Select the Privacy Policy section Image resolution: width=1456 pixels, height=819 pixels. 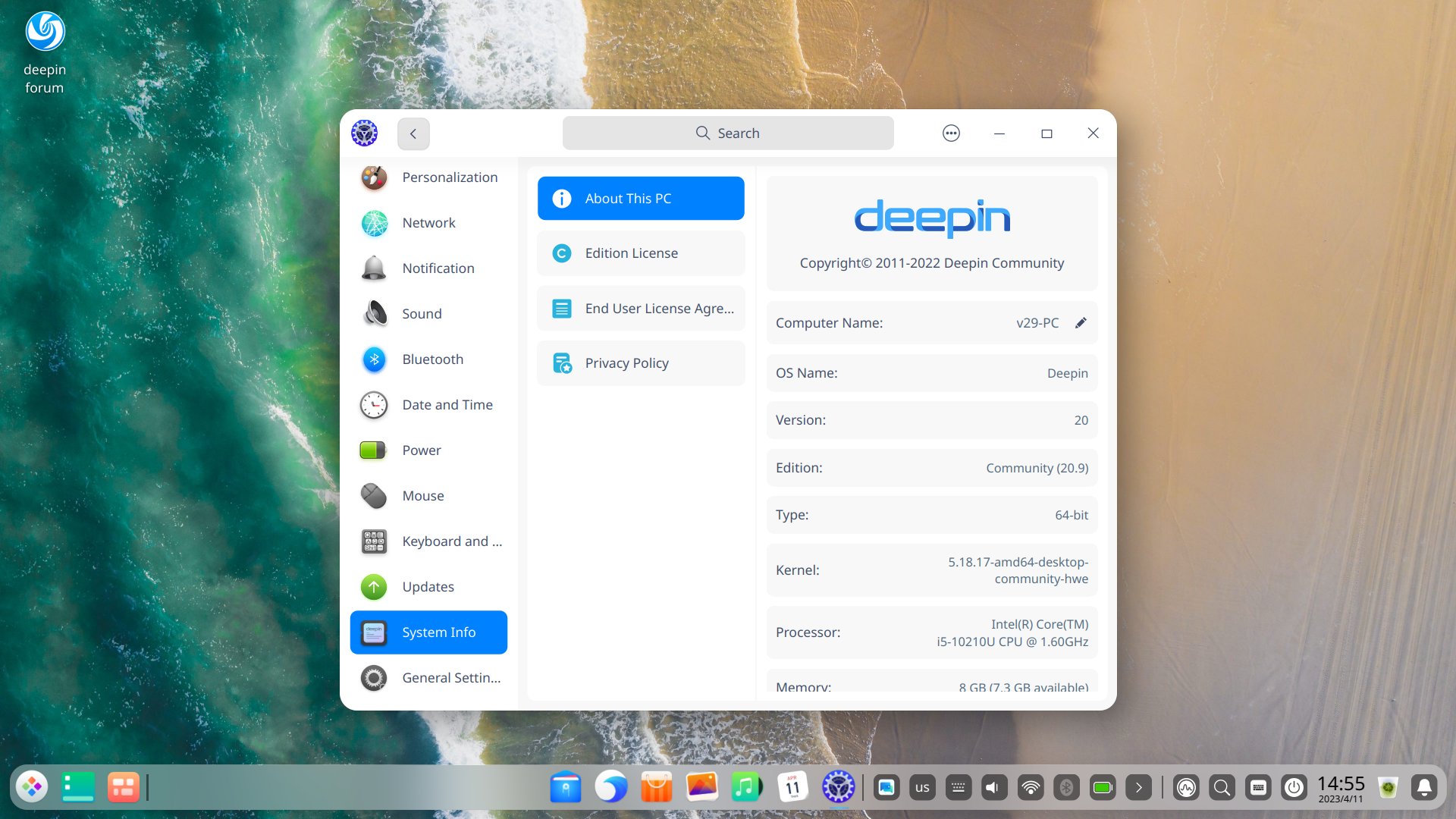tap(640, 363)
